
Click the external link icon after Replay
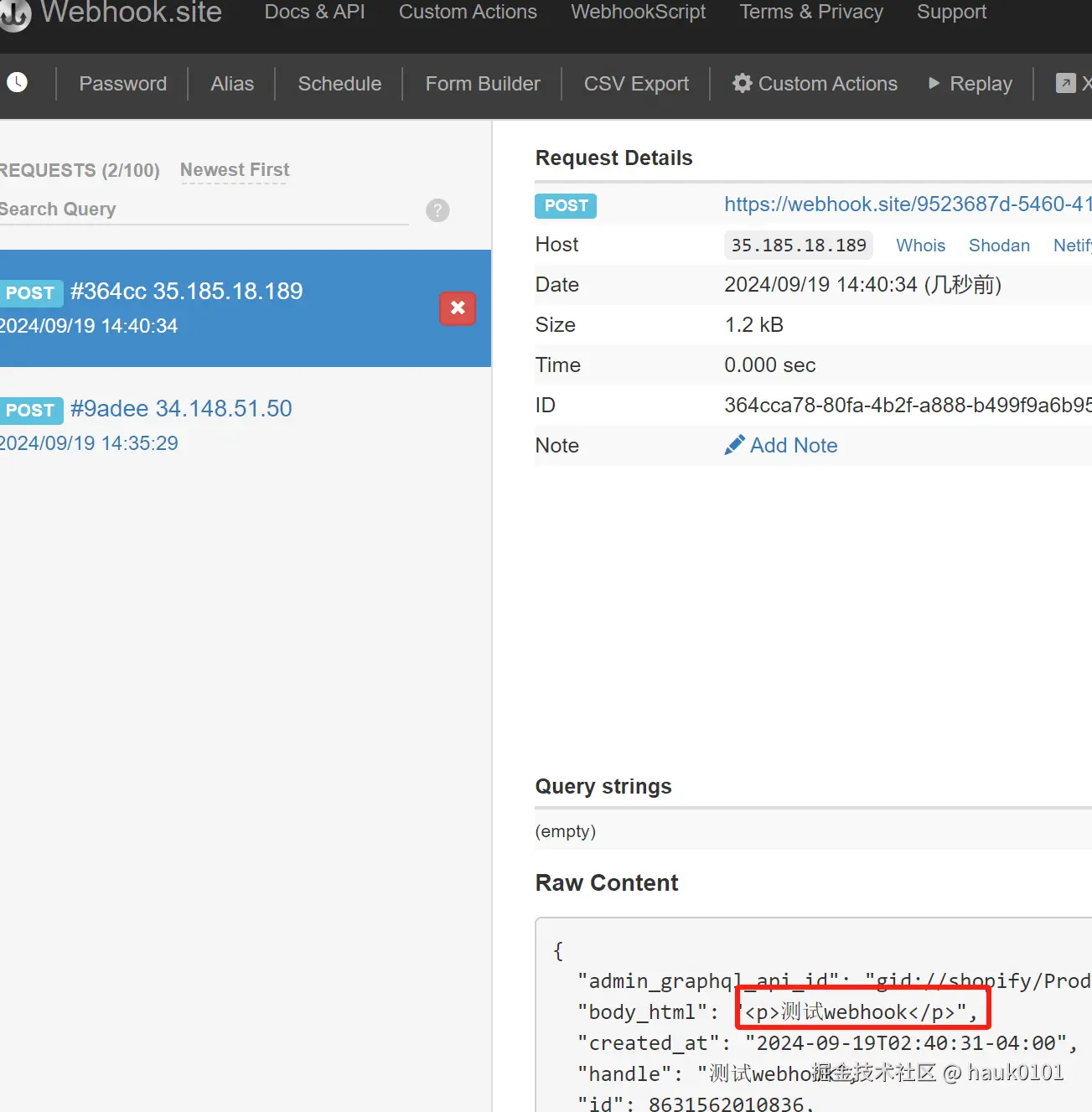click(1065, 83)
